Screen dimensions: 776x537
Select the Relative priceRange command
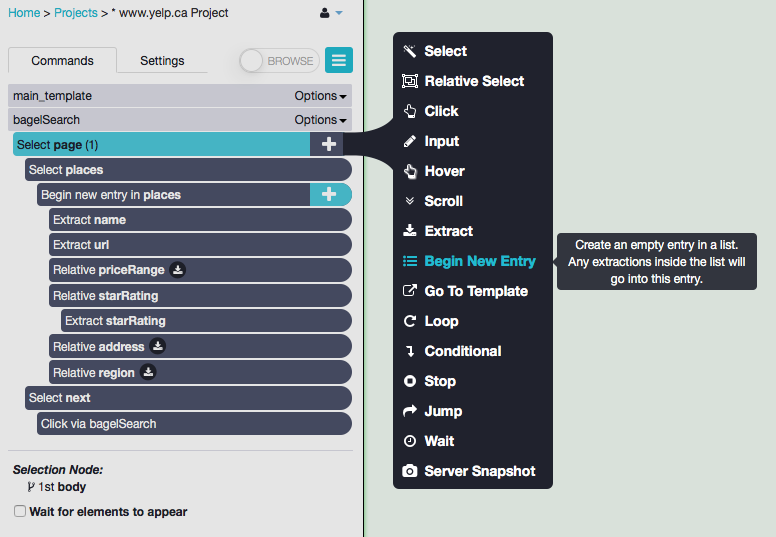pos(200,270)
